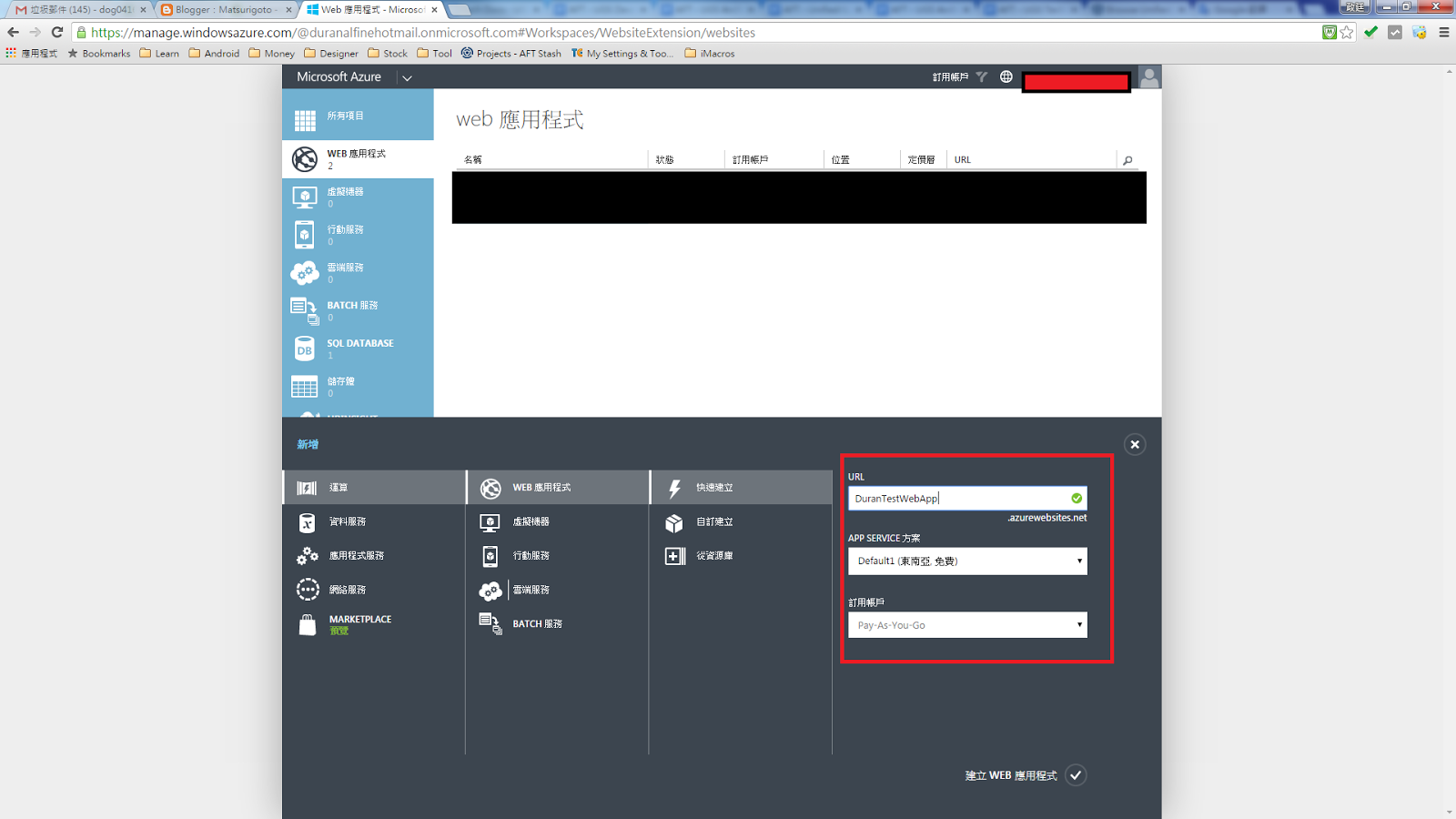Click the address bar URL
This screenshot has width=1456, height=819.
tap(423, 33)
